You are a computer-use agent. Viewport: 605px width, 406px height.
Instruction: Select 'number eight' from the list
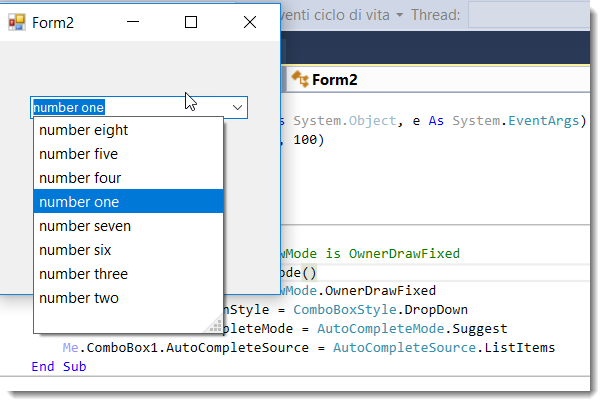pos(83,130)
